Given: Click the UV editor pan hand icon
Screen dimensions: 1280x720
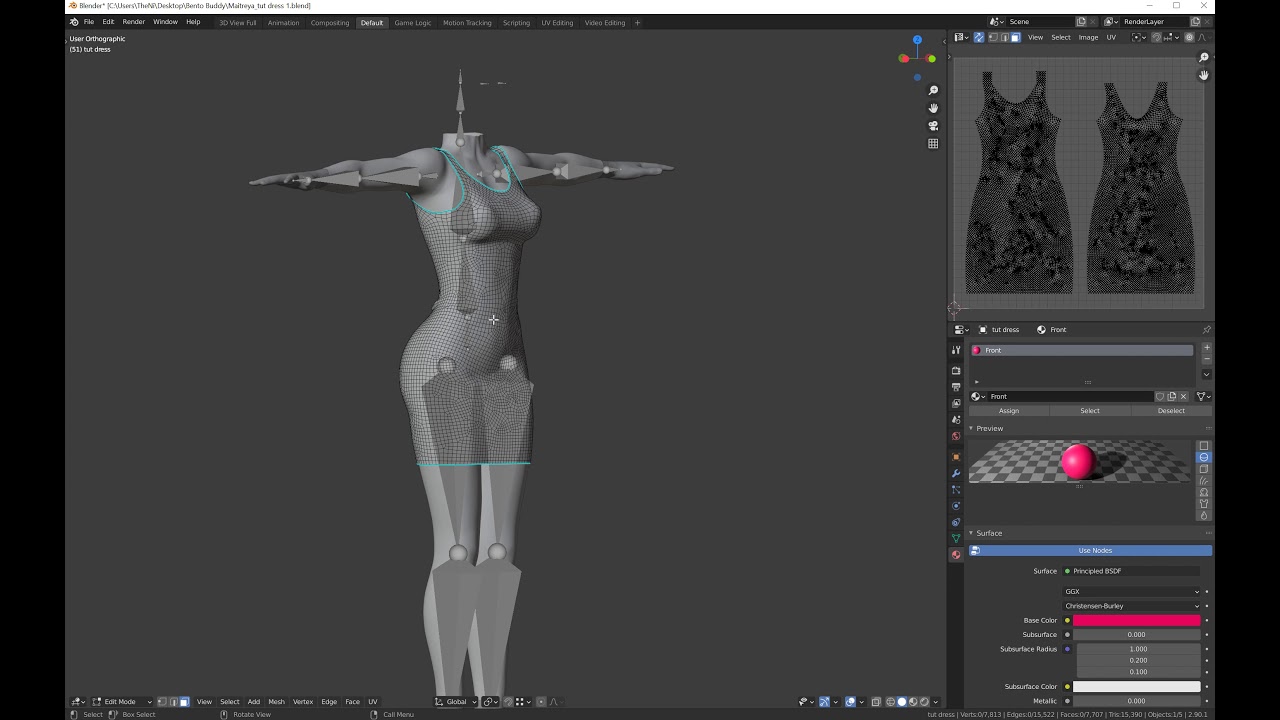Looking at the screenshot, I should pyautogui.click(x=1204, y=75).
